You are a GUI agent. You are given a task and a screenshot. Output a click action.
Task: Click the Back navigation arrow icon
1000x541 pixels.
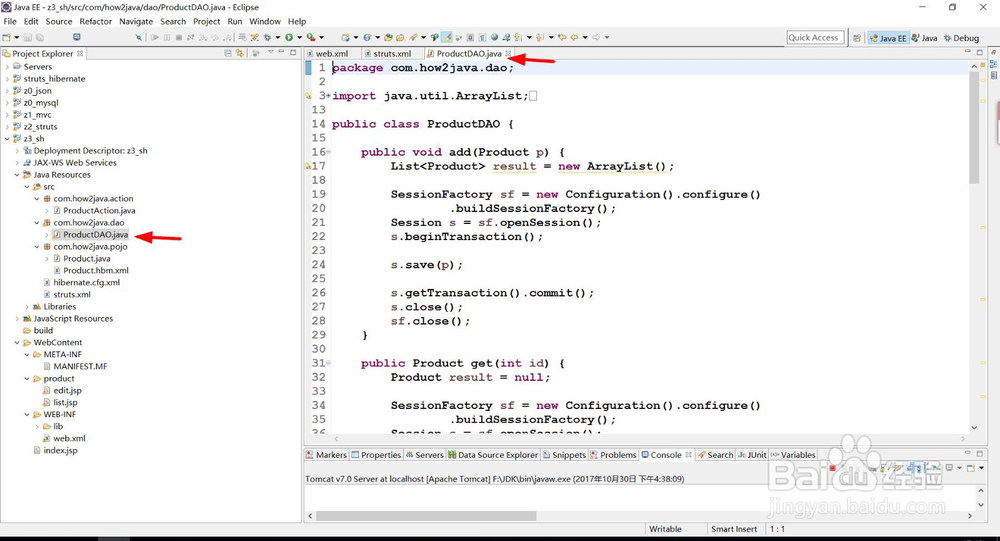[574, 37]
